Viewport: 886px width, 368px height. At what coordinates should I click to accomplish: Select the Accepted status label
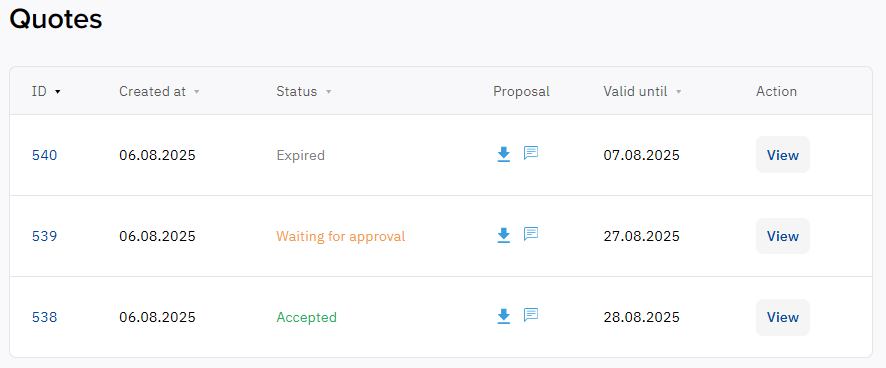(x=306, y=317)
